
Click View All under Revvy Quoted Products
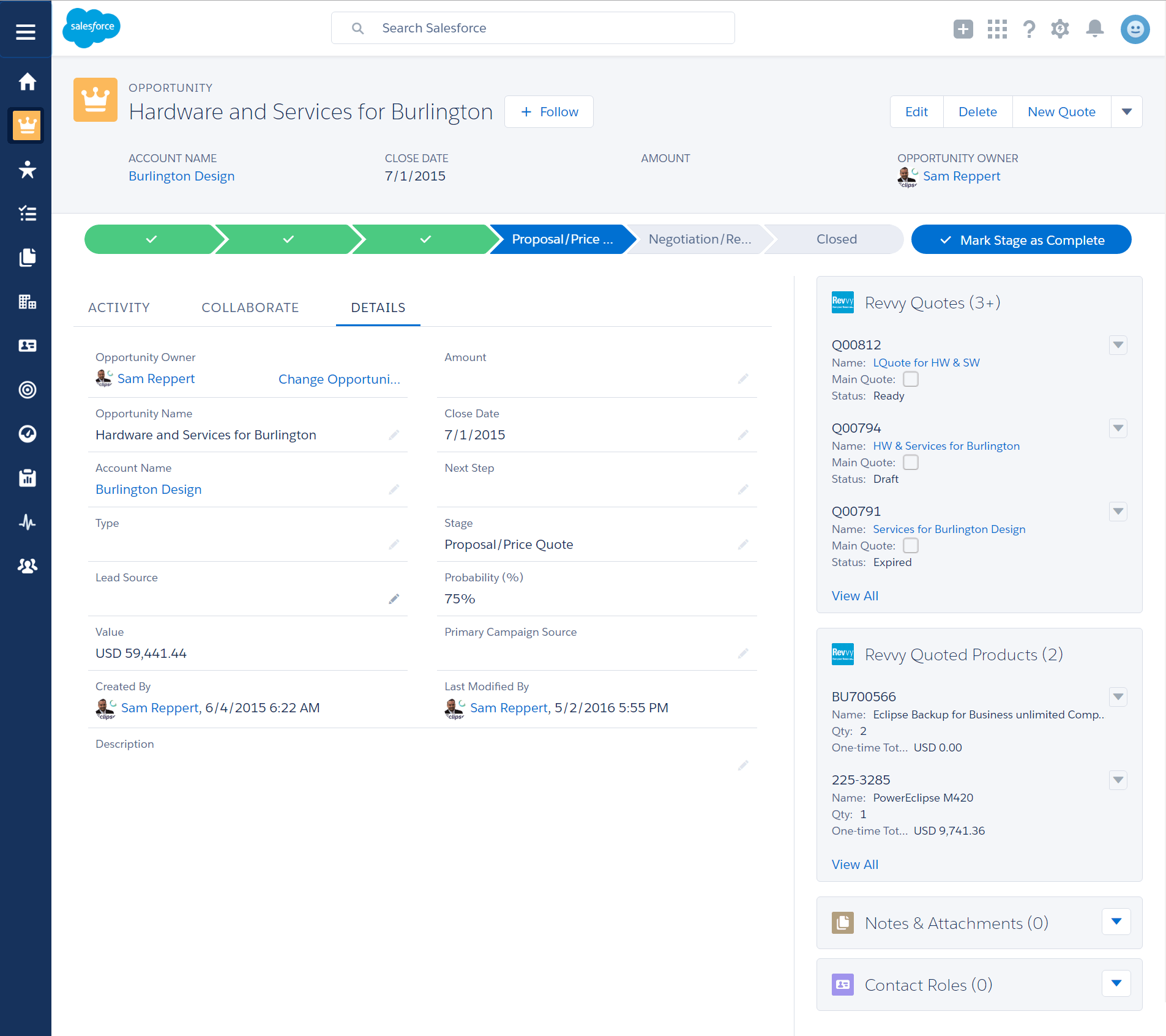click(854, 864)
